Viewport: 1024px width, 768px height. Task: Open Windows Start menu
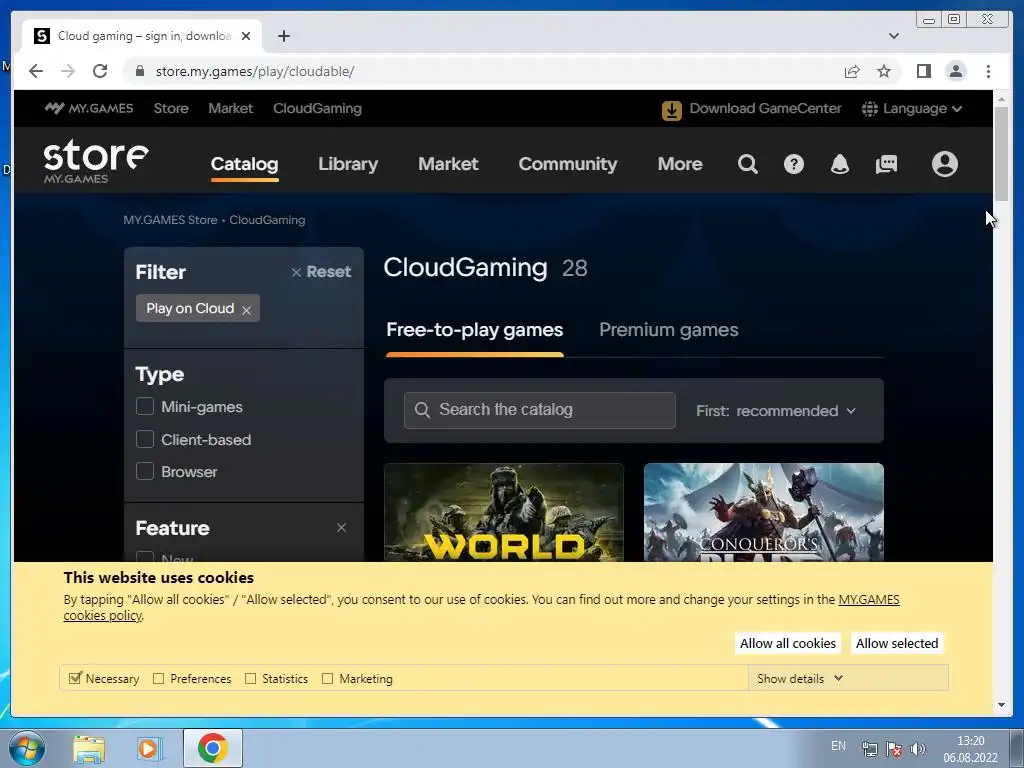click(26, 748)
